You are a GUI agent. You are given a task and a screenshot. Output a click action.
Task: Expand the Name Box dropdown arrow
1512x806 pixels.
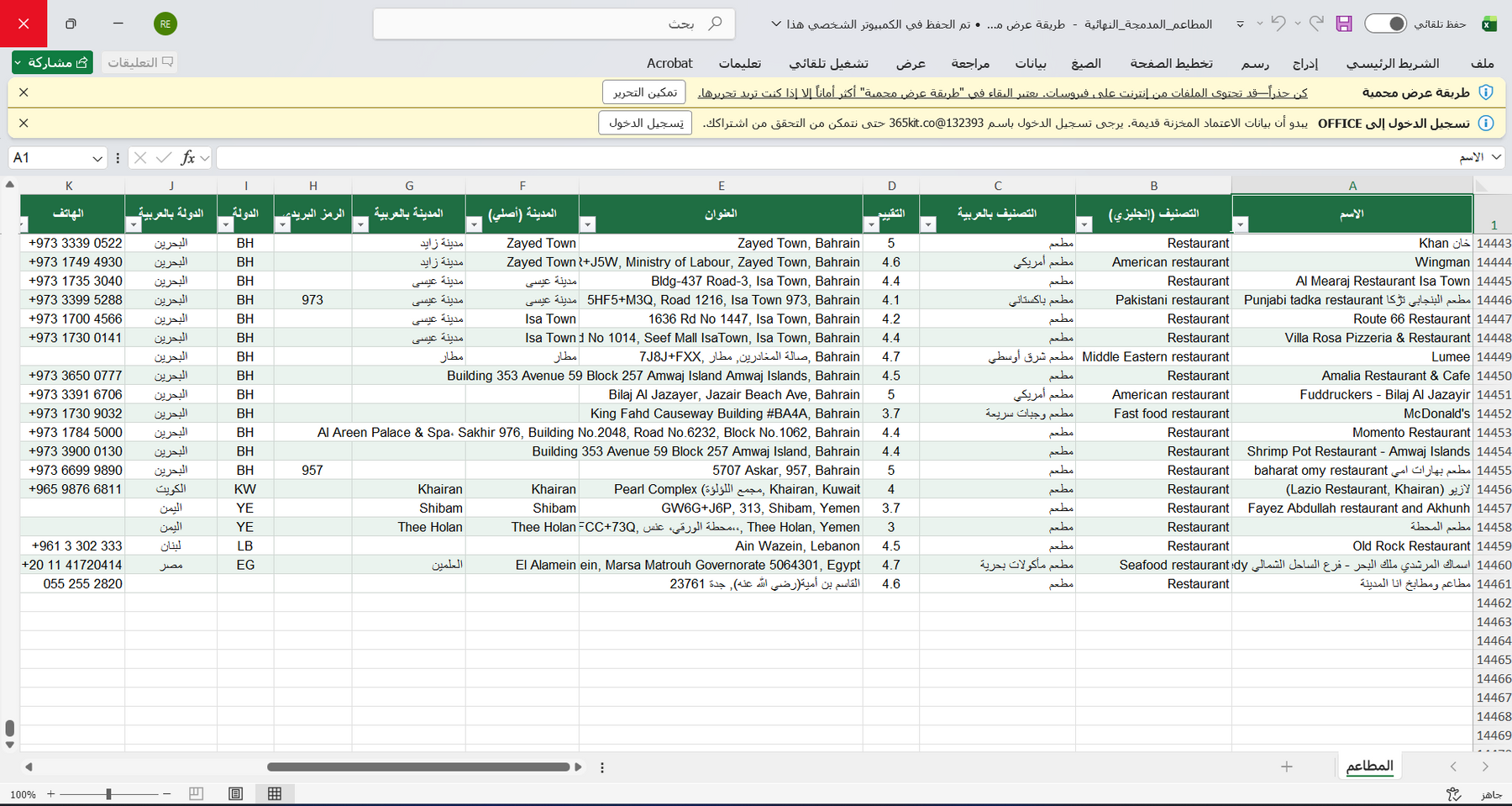[x=97, y=158]
